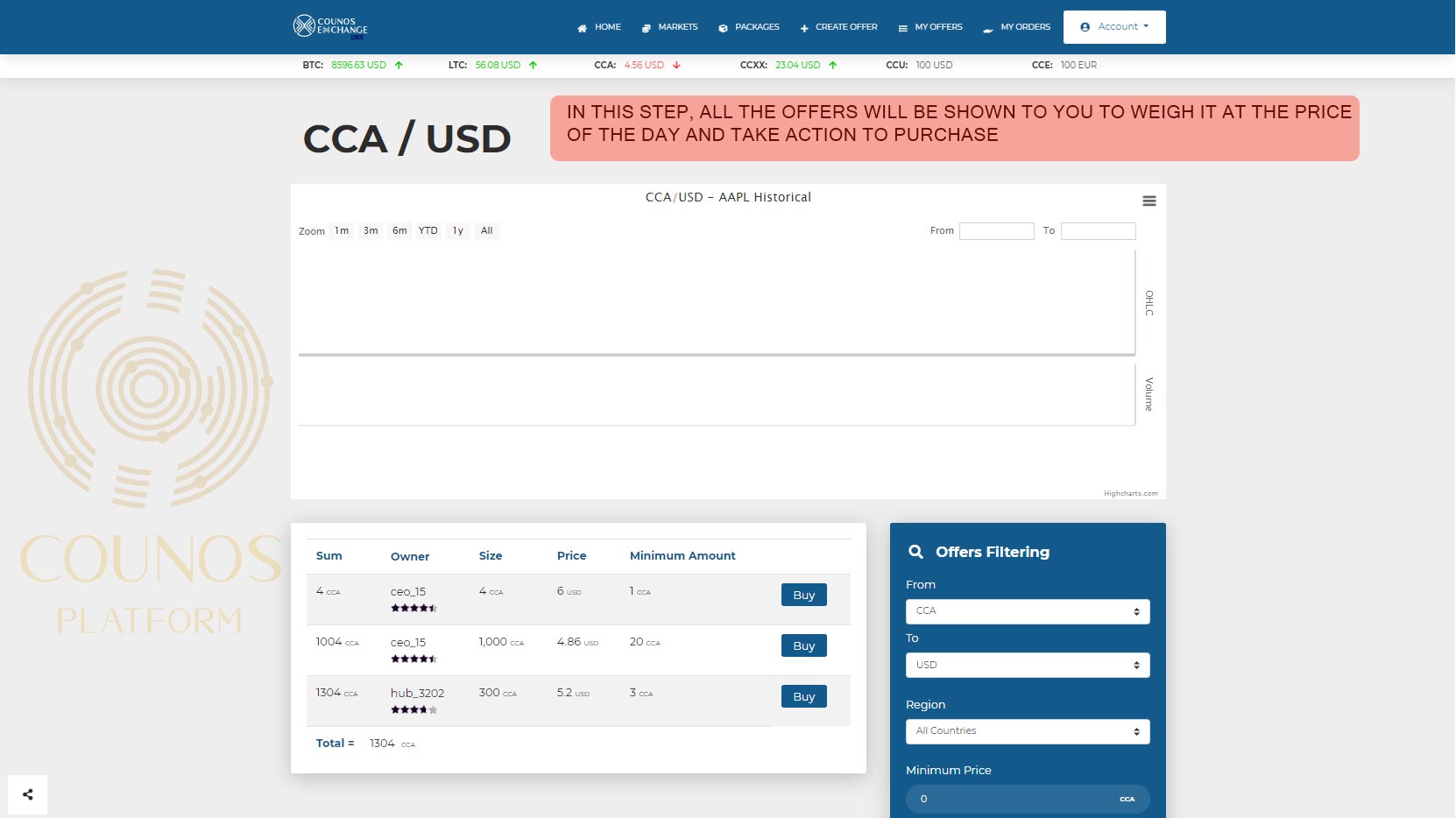This screenshot has height=818, width=1456.
Task: Open the Markets menu item
Action: click(669, 27)
